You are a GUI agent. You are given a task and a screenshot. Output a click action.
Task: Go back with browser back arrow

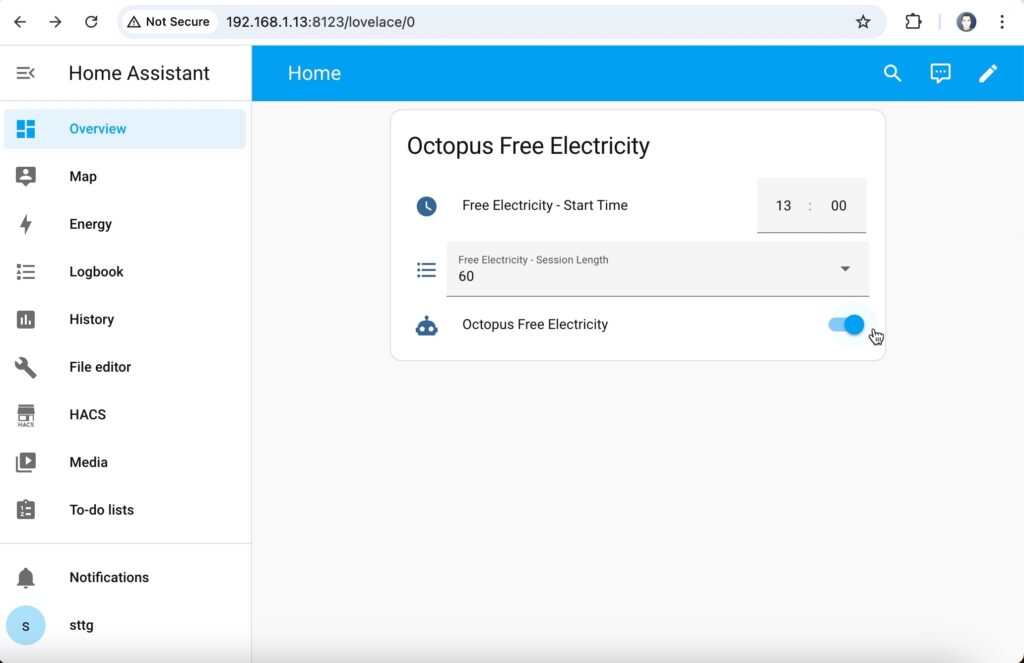(20, 22)
